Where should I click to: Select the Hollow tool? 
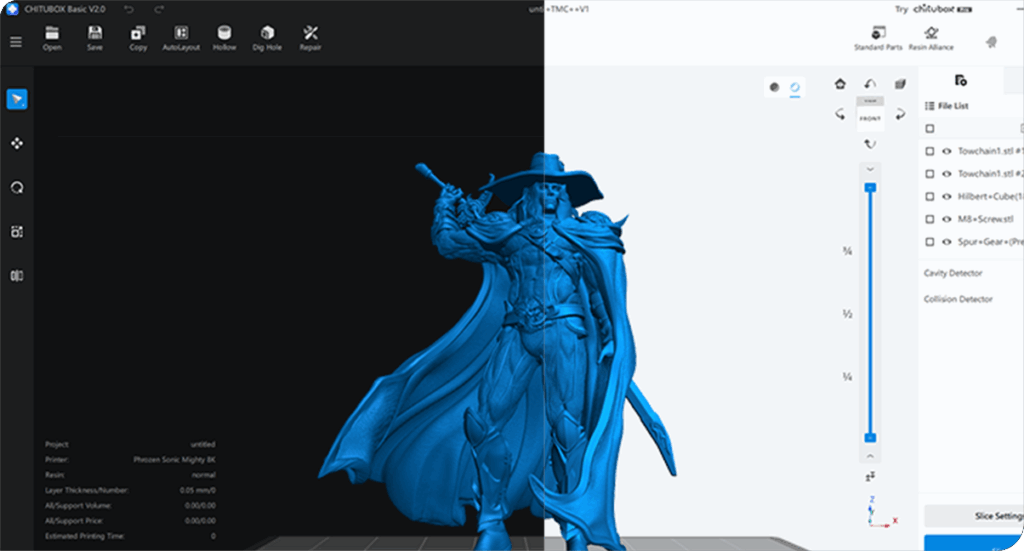pyautogui.click(x=224, y=33)
